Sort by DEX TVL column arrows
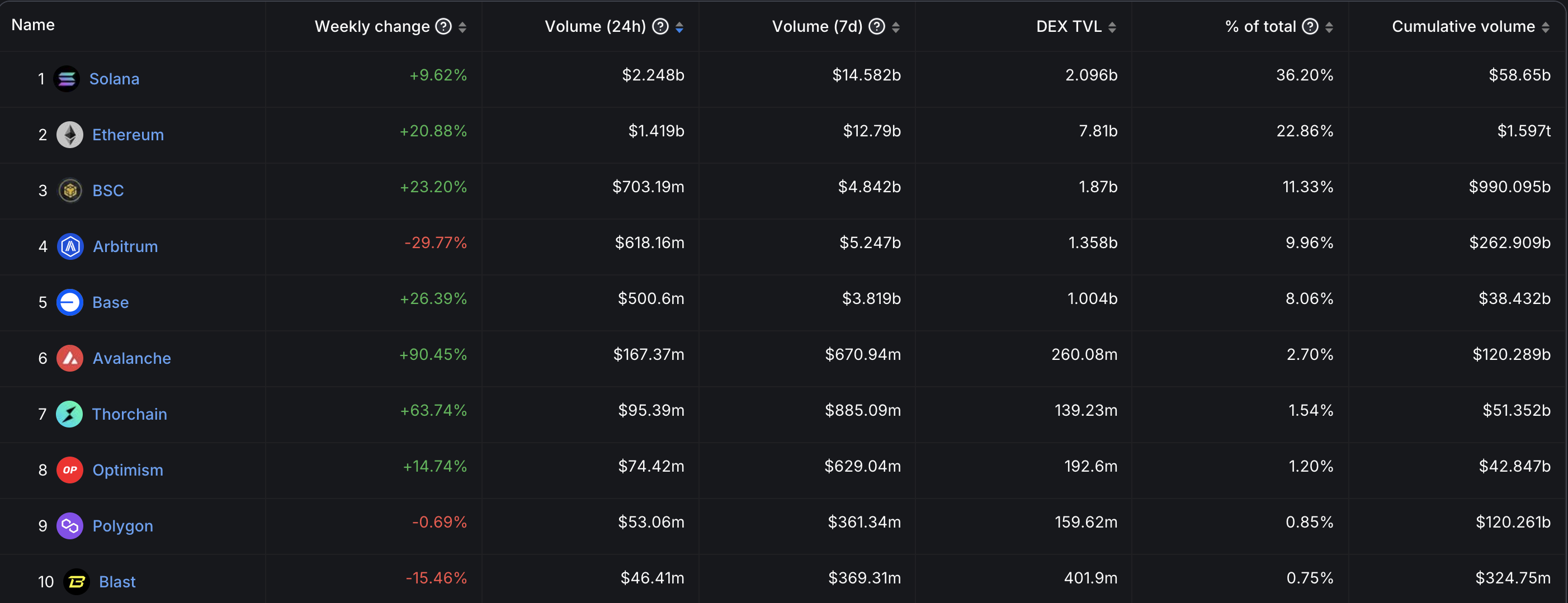The image size is (1568, 603). 1112,27
